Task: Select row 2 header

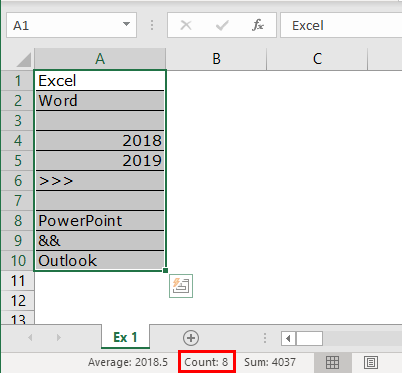Action: pyautogui.click(x=18, y=101)
